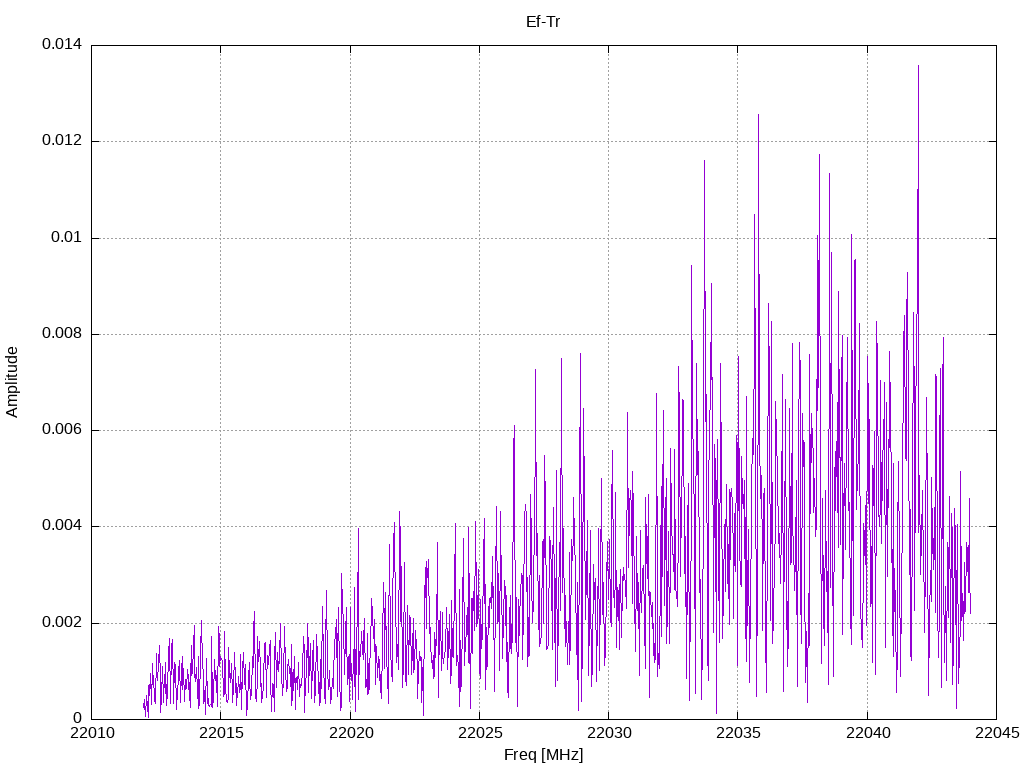Viewport: 1024px width, 768px height.
Task: Click the 22045 x-axis tick label
Action: point(997,733)
